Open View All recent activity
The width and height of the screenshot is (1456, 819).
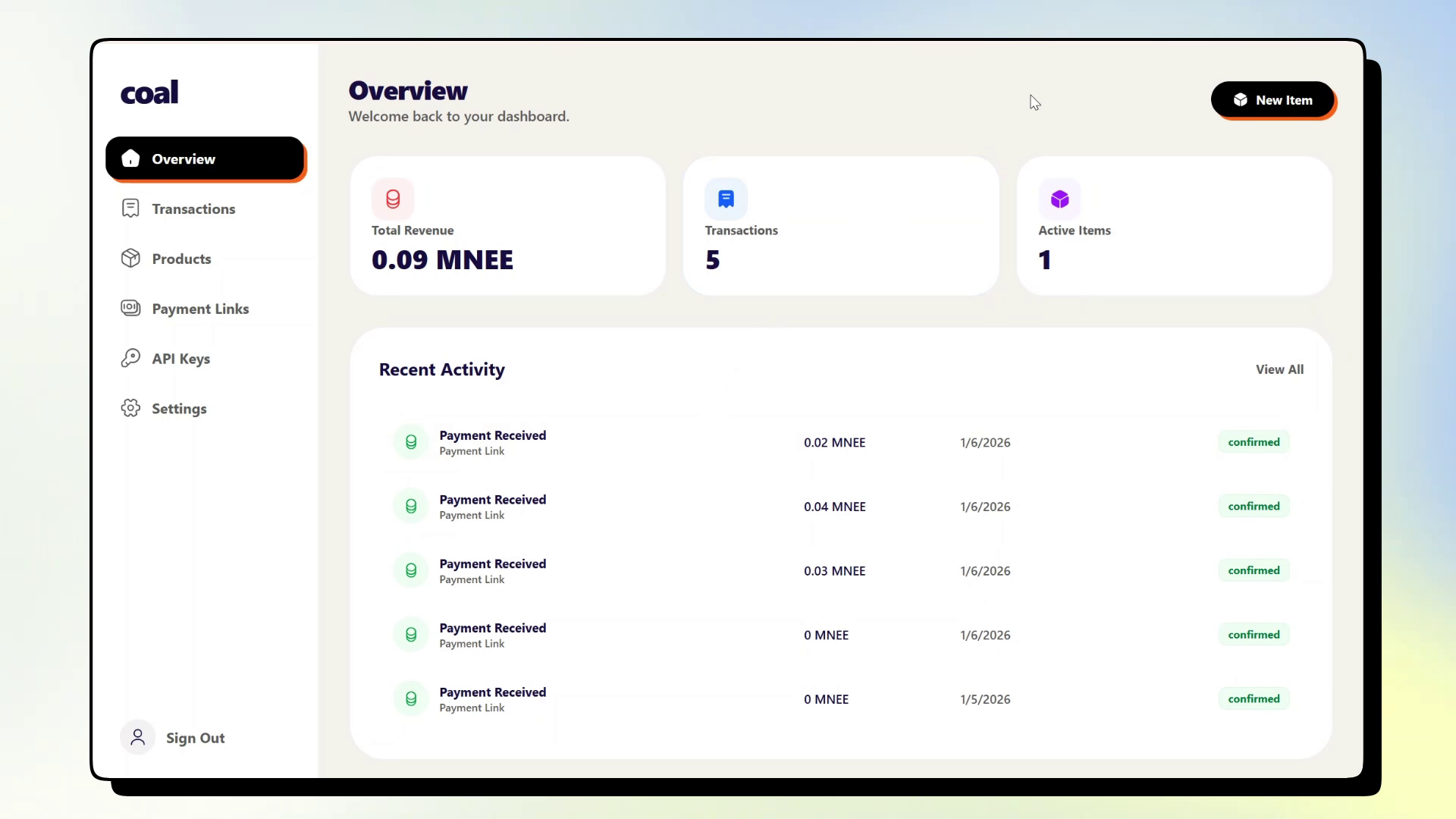click(1279, 369)
